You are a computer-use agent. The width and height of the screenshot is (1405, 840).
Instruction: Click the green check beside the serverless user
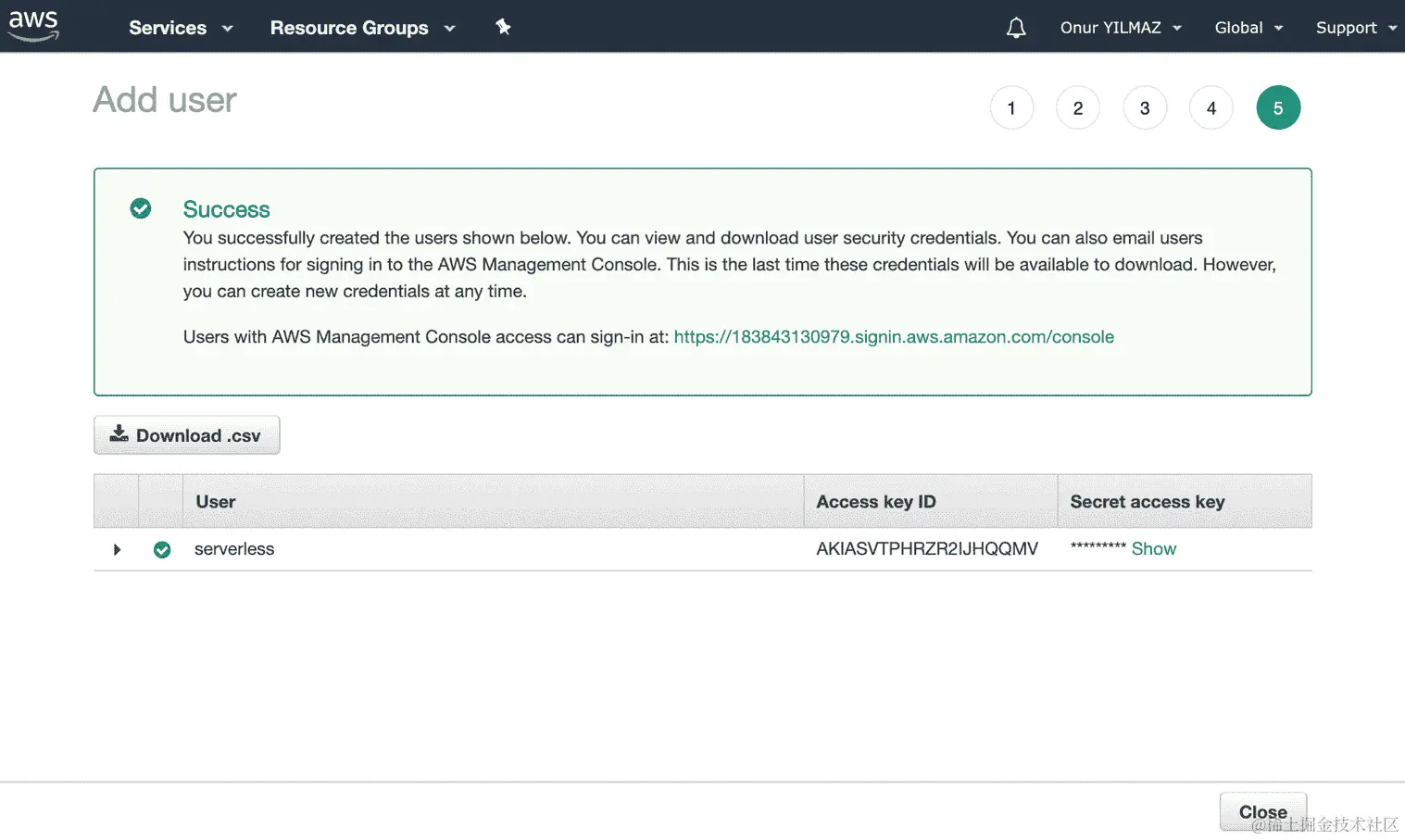(x=161, y=548)
